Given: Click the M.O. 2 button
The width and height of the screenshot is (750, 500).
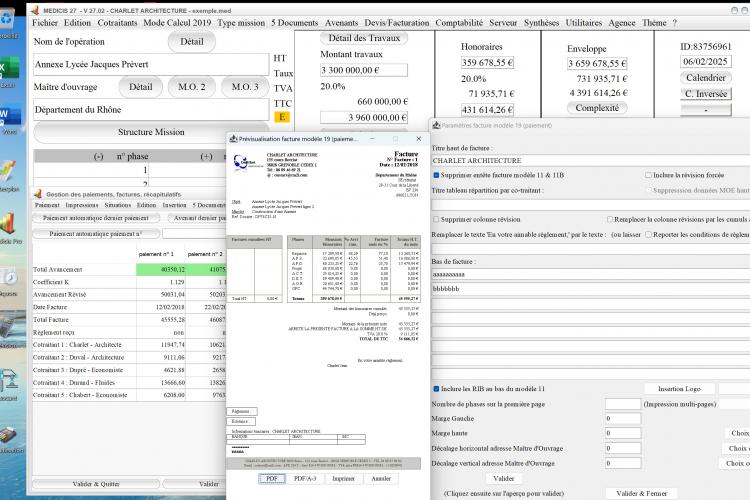Looking at the screenshot, I should pyautogui.click(x=191, y=87).
